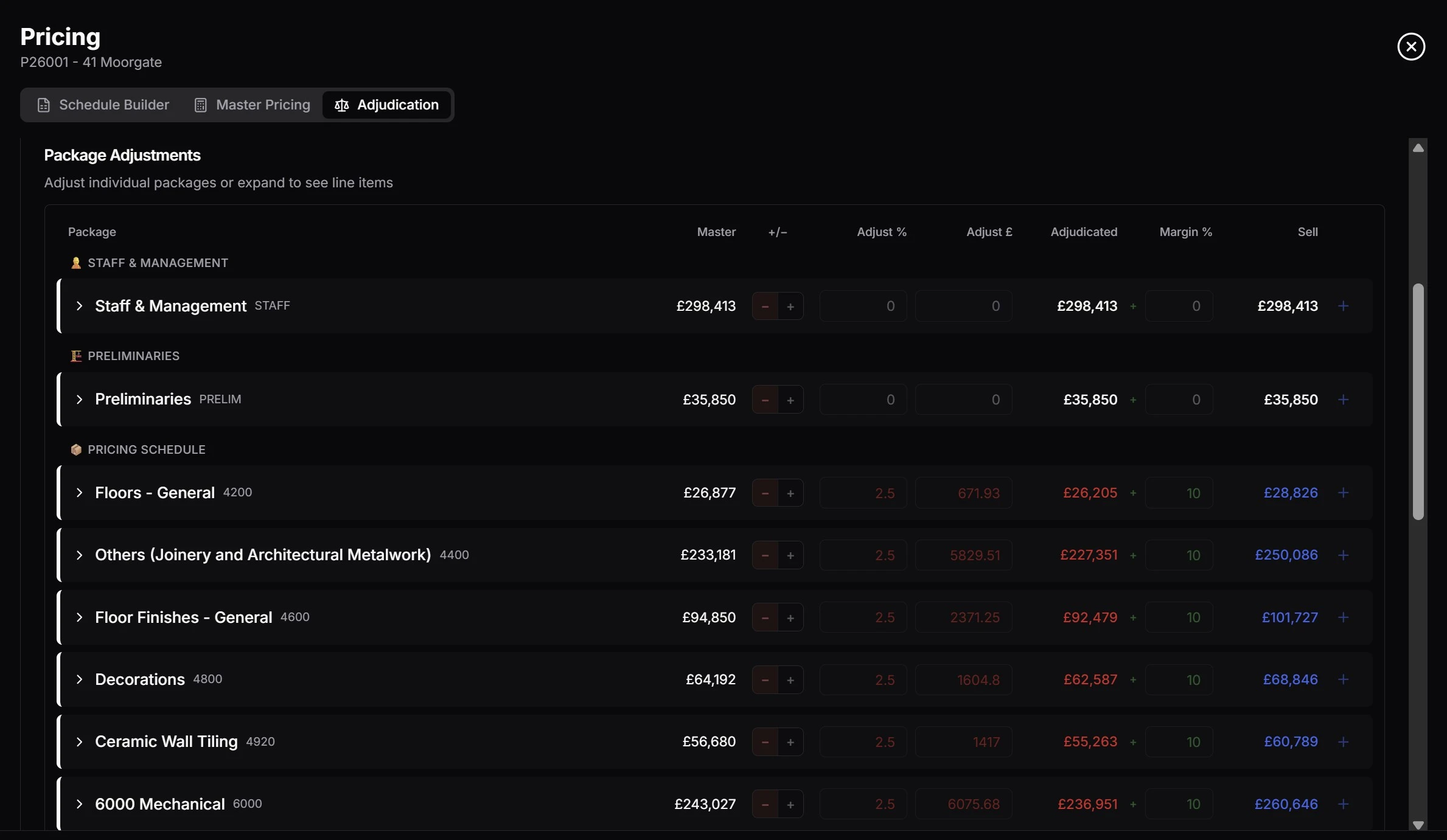This screenshot has width=1447, height=840.
Task: Expand the Staff & Management package
Action: coord(79,306)
